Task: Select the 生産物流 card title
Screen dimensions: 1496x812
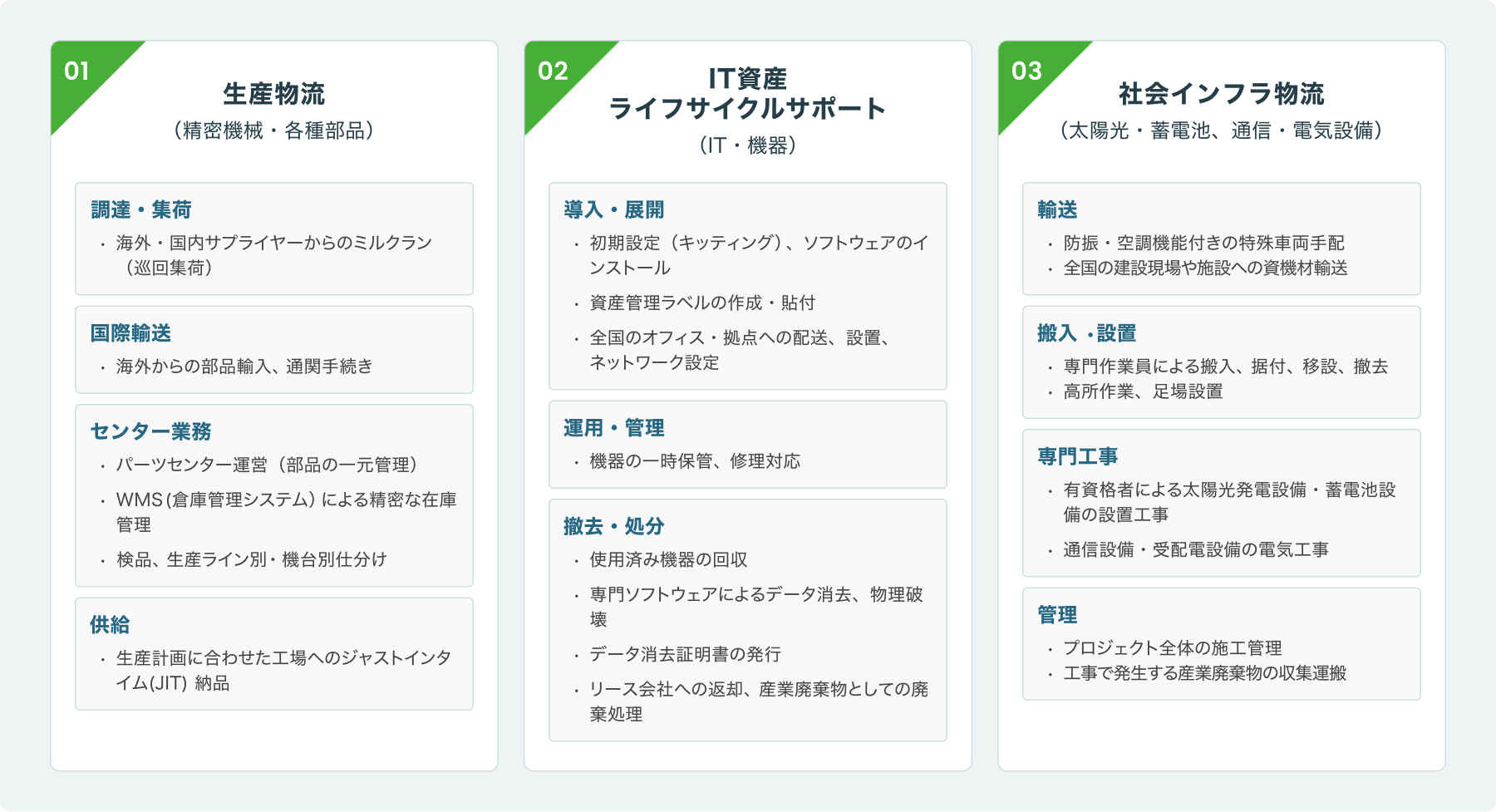Action: pyautogui.click(x=274, y=94)
